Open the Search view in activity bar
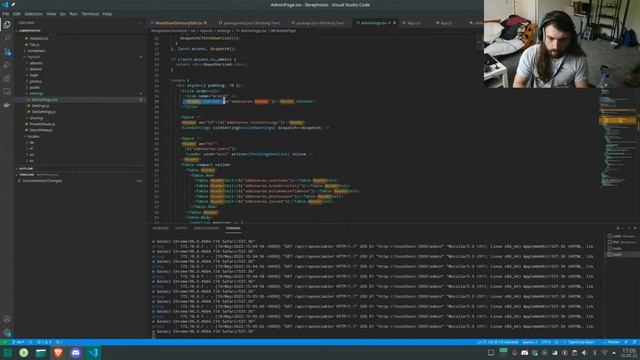640x360 pixels. tap(7, 38)
